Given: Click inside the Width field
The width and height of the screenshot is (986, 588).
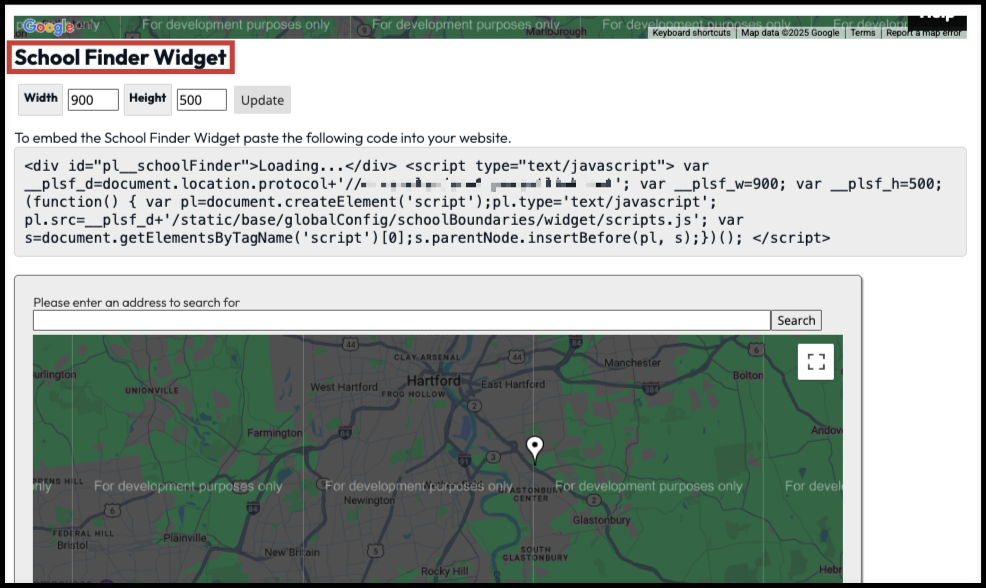Looking at the screenshot, I should pyautogui.click(x=94, y=100).
